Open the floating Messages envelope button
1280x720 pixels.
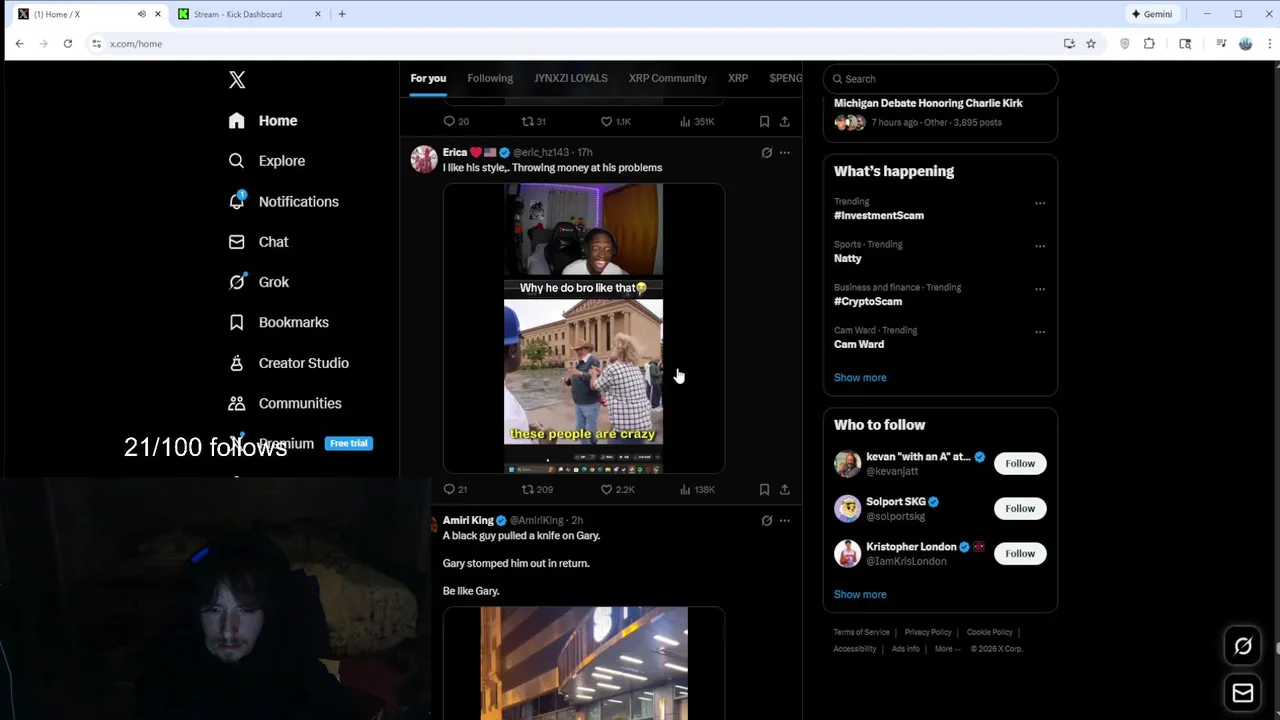pyautogui.click(x=1243, y=692)
